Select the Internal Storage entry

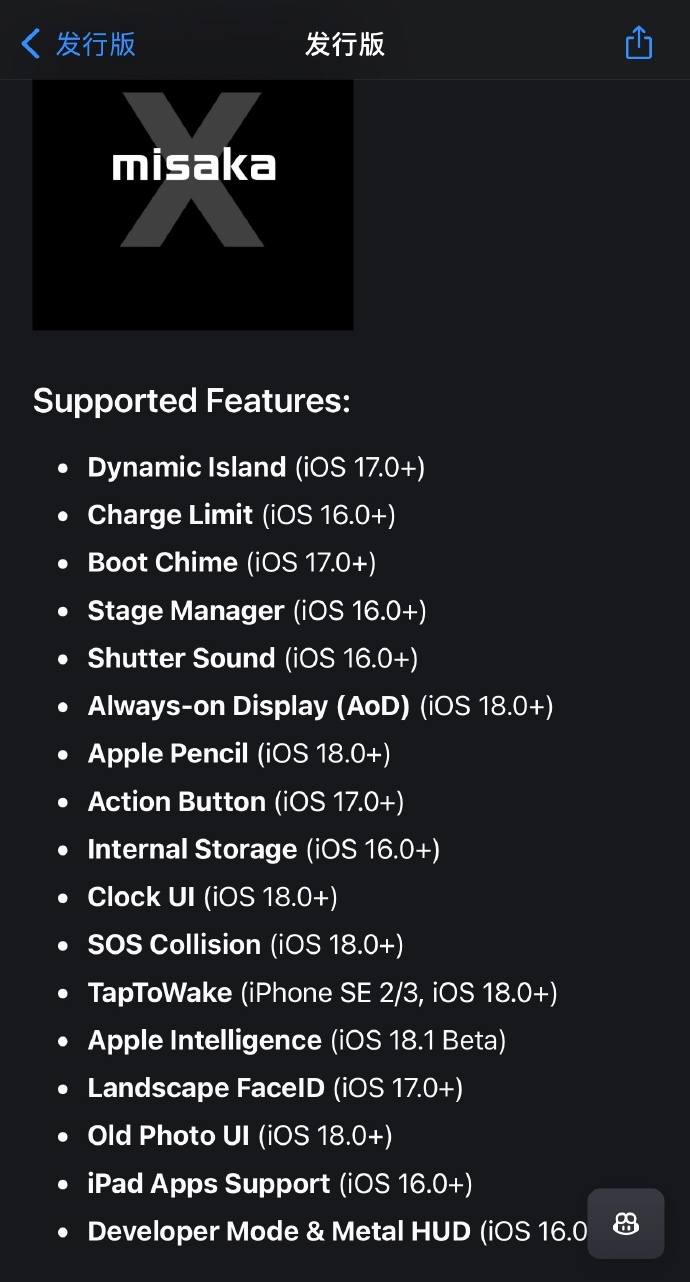[264, 849]
